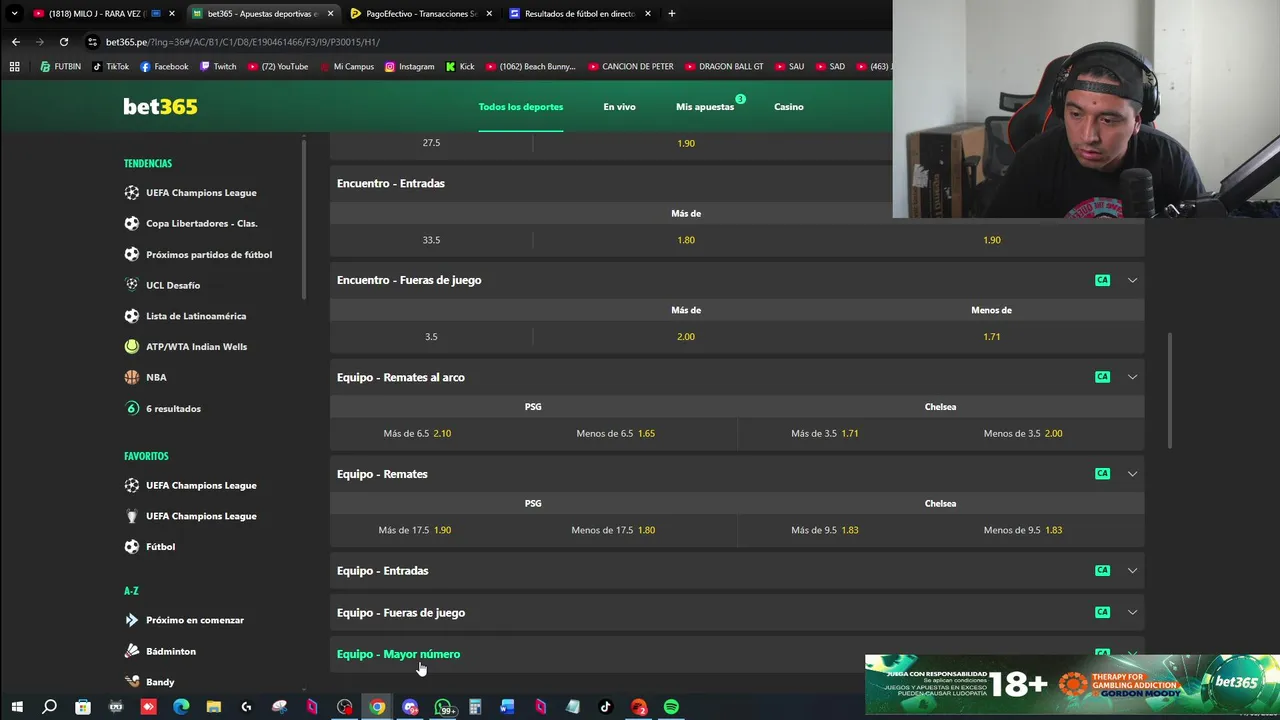The width and height of the screenshot is (1280, 720).
Task: Open WhatsApp from the taskbar
Action: pos(443,707)
